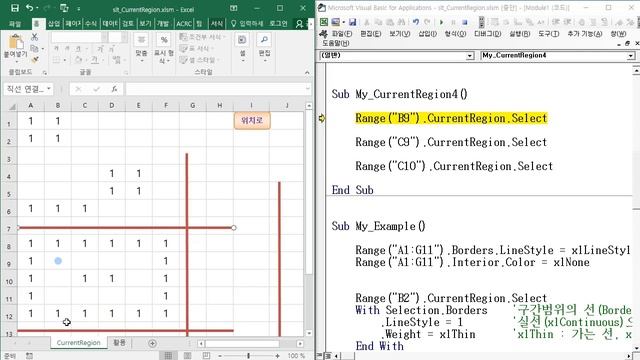Select the CurrentRegion sheet tab
Screen dimensions: 640x360
[78, 343]
